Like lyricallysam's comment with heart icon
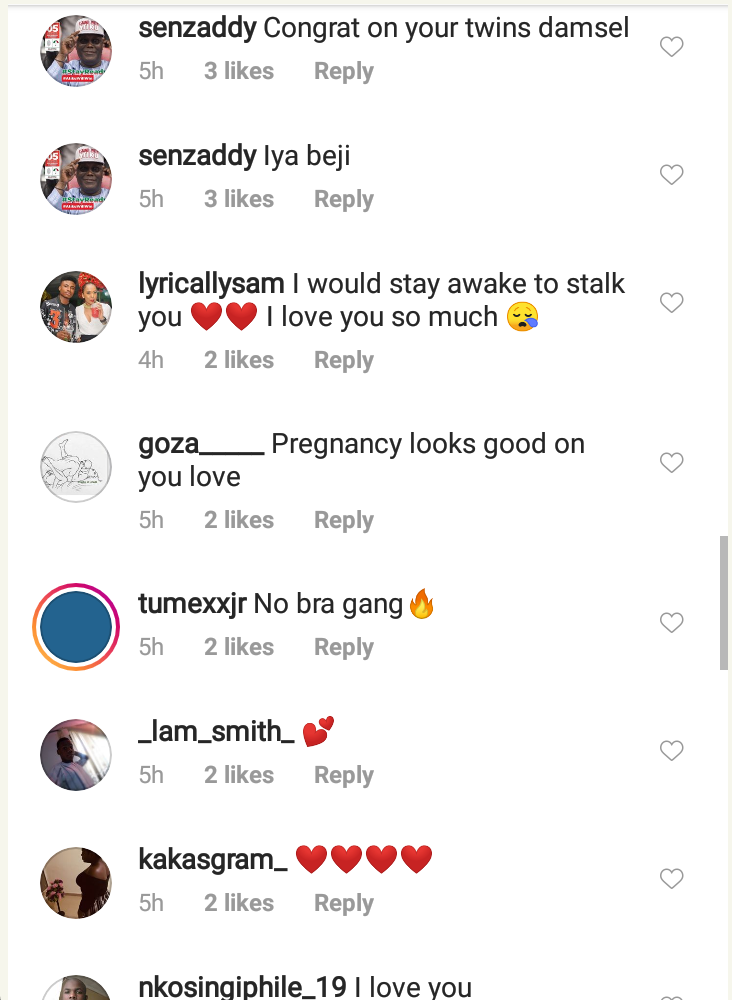This screenshot has height=1000, width=732. 672,303
